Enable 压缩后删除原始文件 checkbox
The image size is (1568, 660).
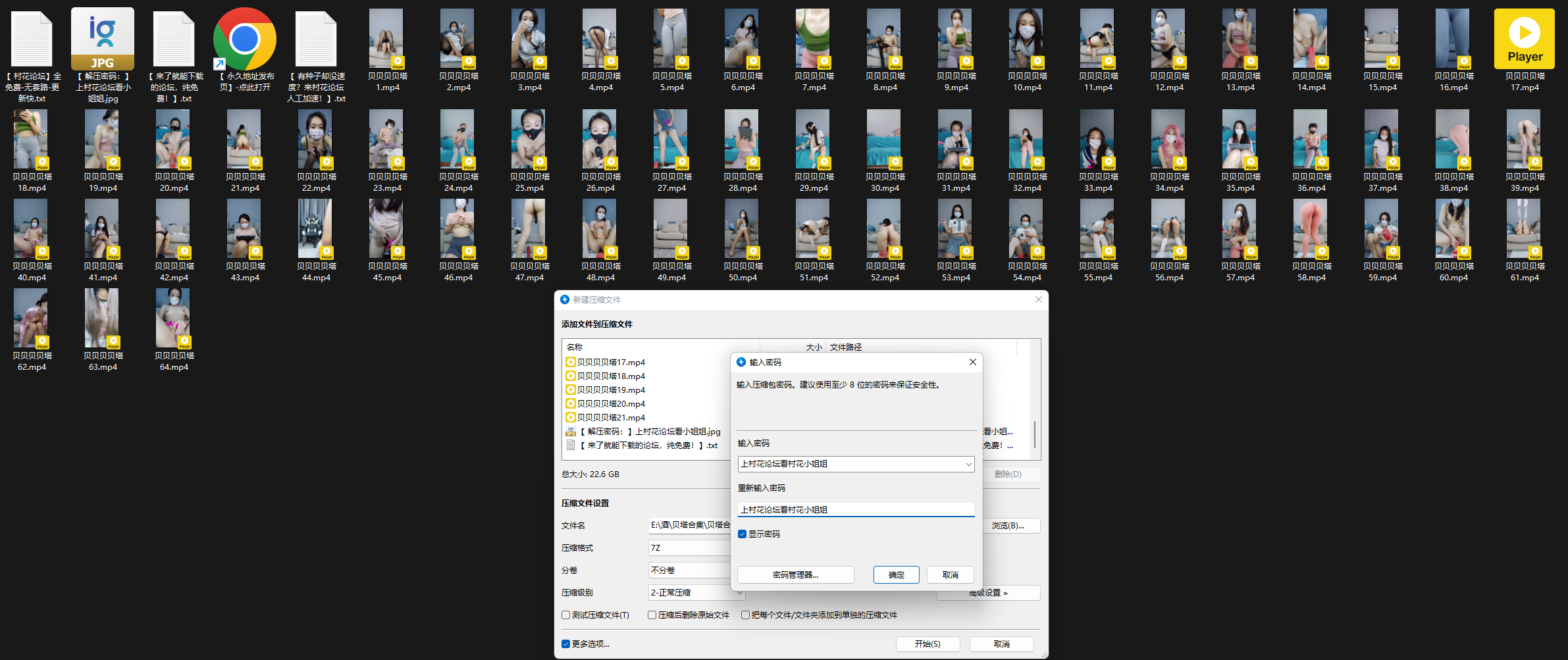pos(652,615)
